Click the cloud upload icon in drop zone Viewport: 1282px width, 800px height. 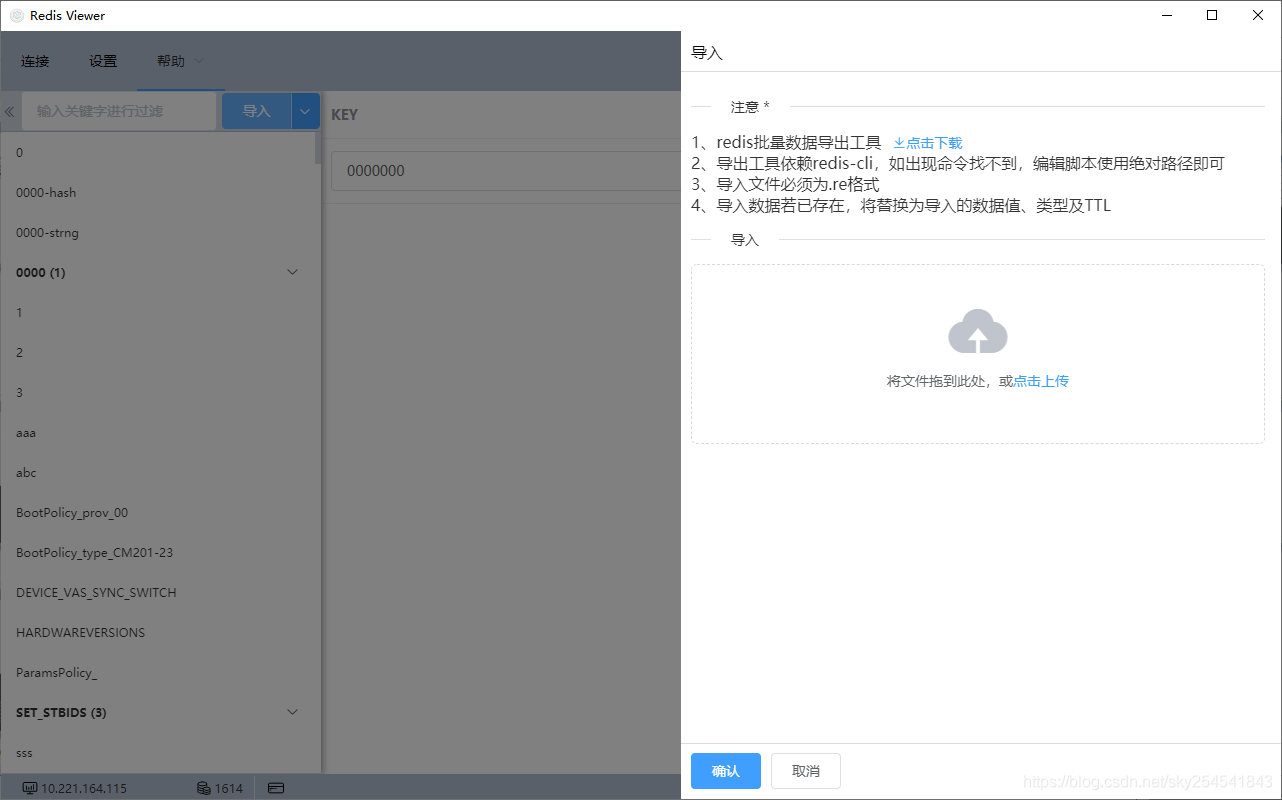coord(977,331)
